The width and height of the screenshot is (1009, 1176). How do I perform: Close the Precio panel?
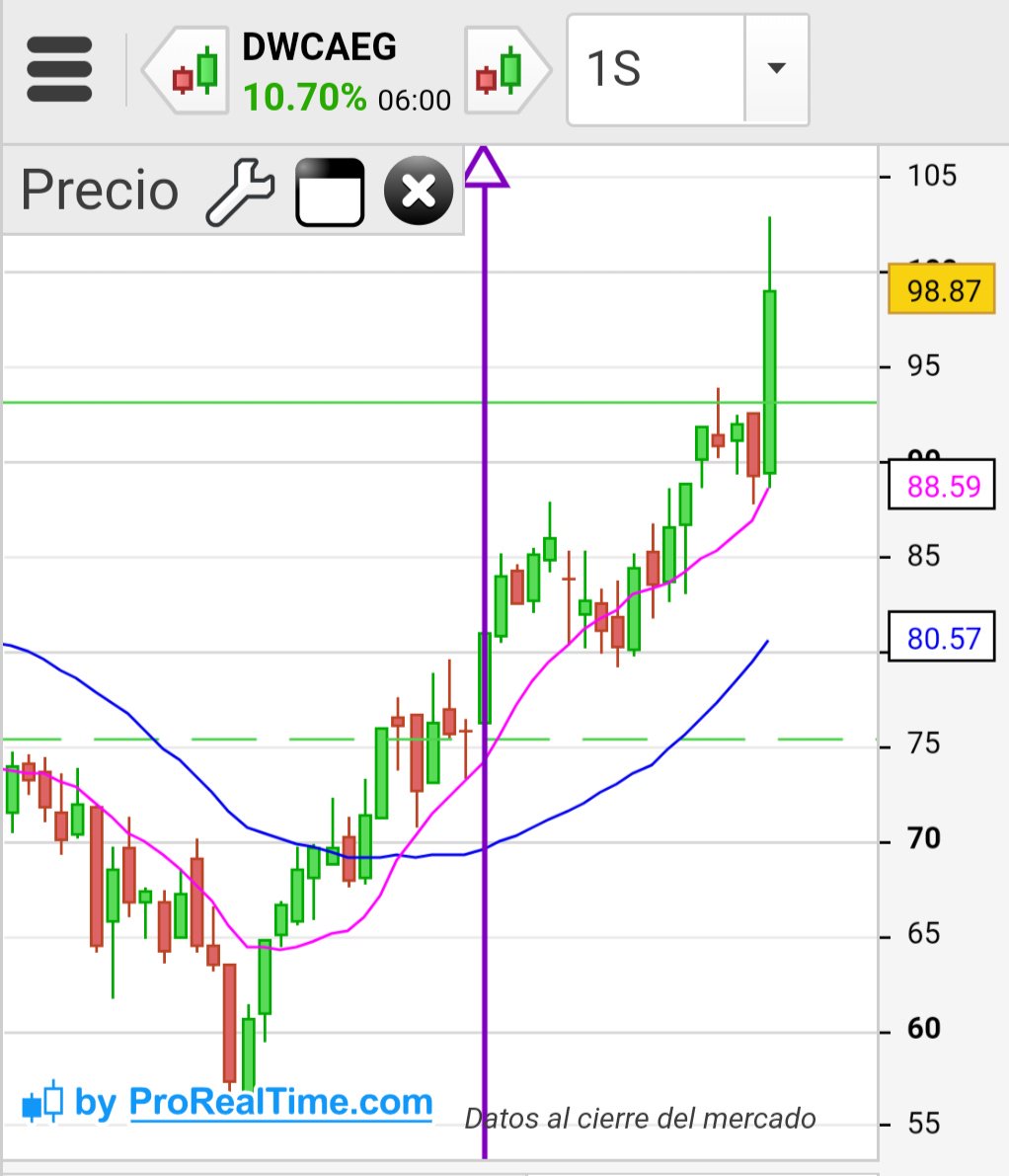[x=419, y=191]
